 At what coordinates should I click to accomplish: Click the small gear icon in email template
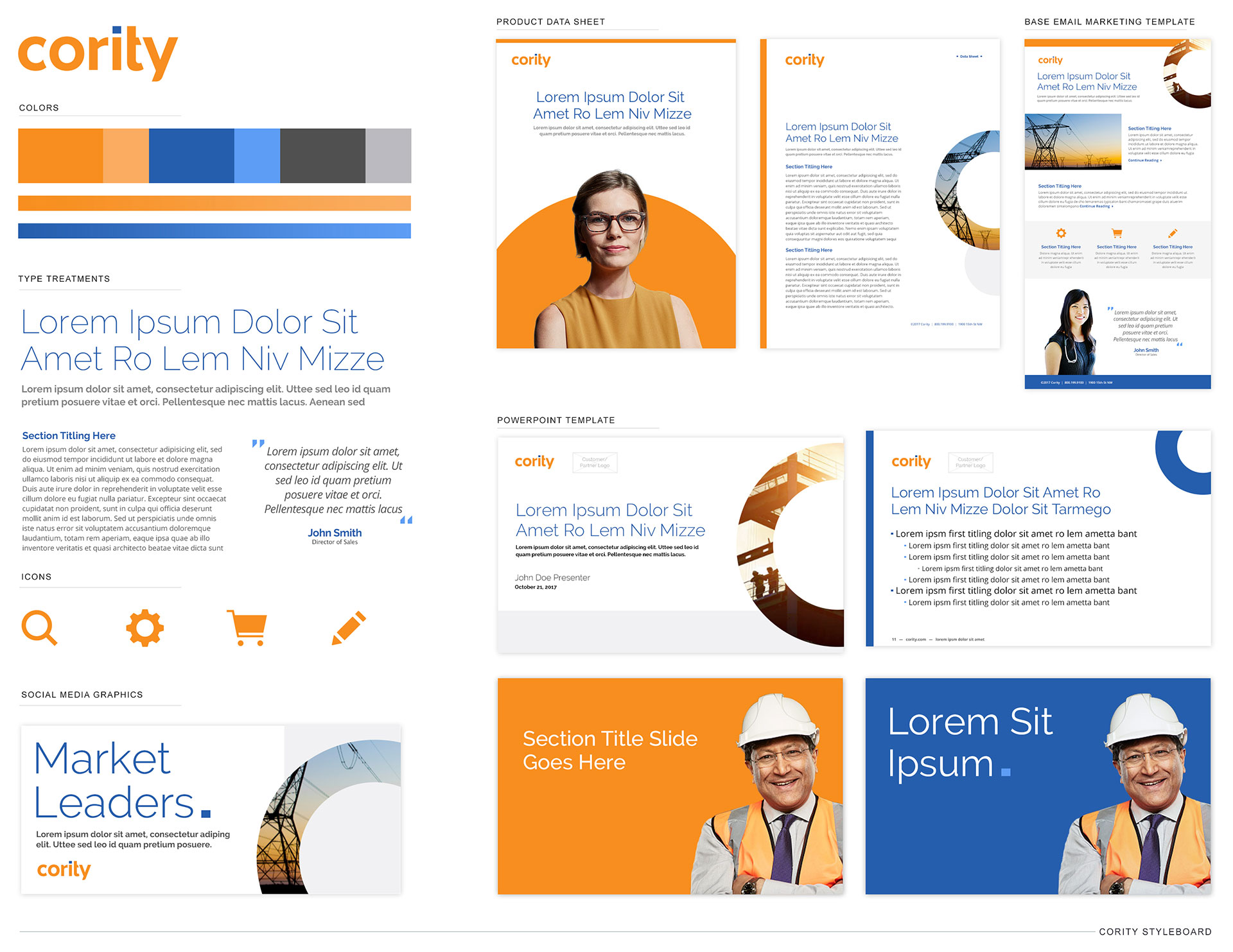click(x=1061, y=233)
